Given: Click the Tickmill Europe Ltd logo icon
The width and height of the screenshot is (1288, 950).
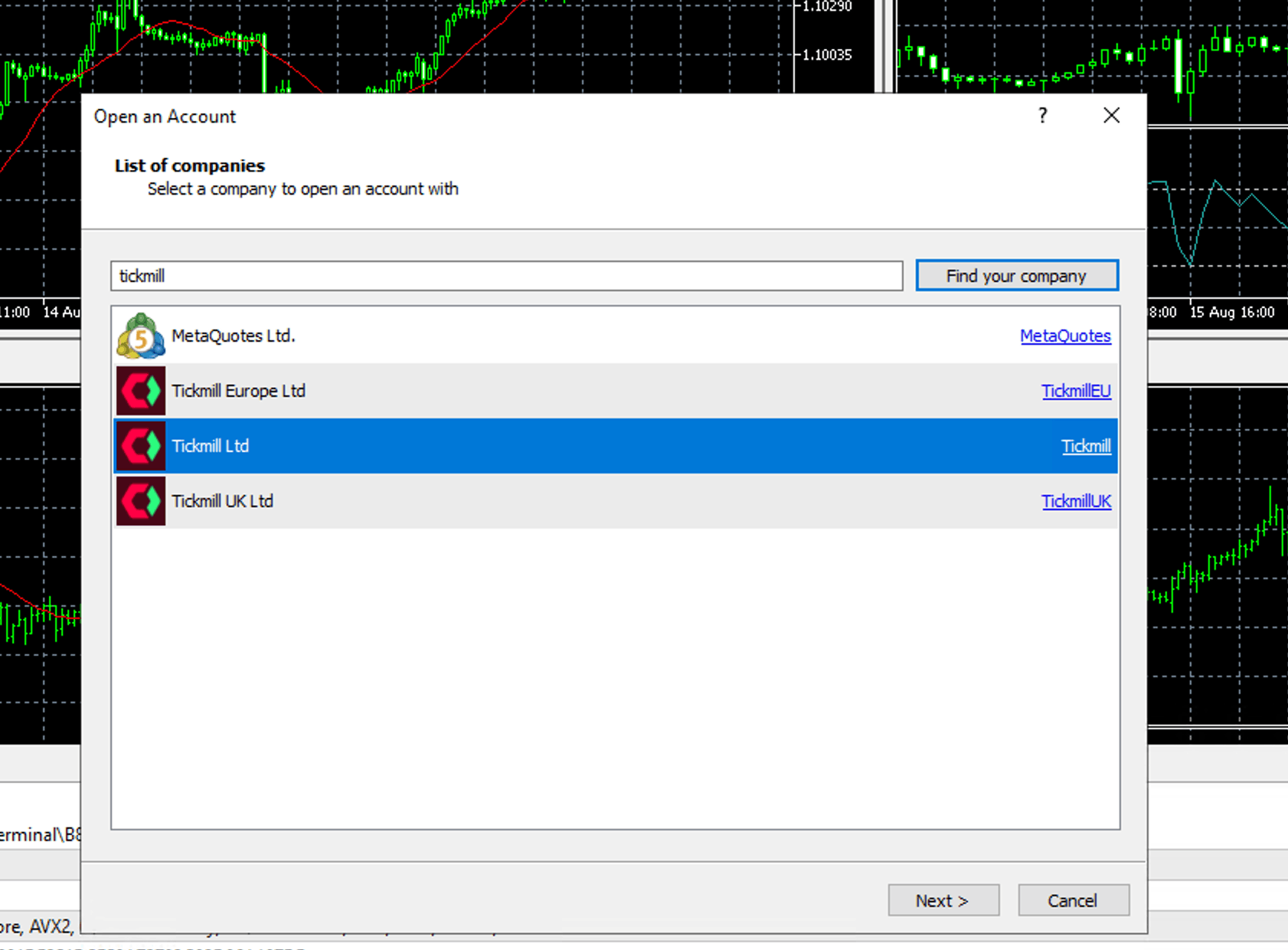Looking at the screenshot, I should [141, 391].
